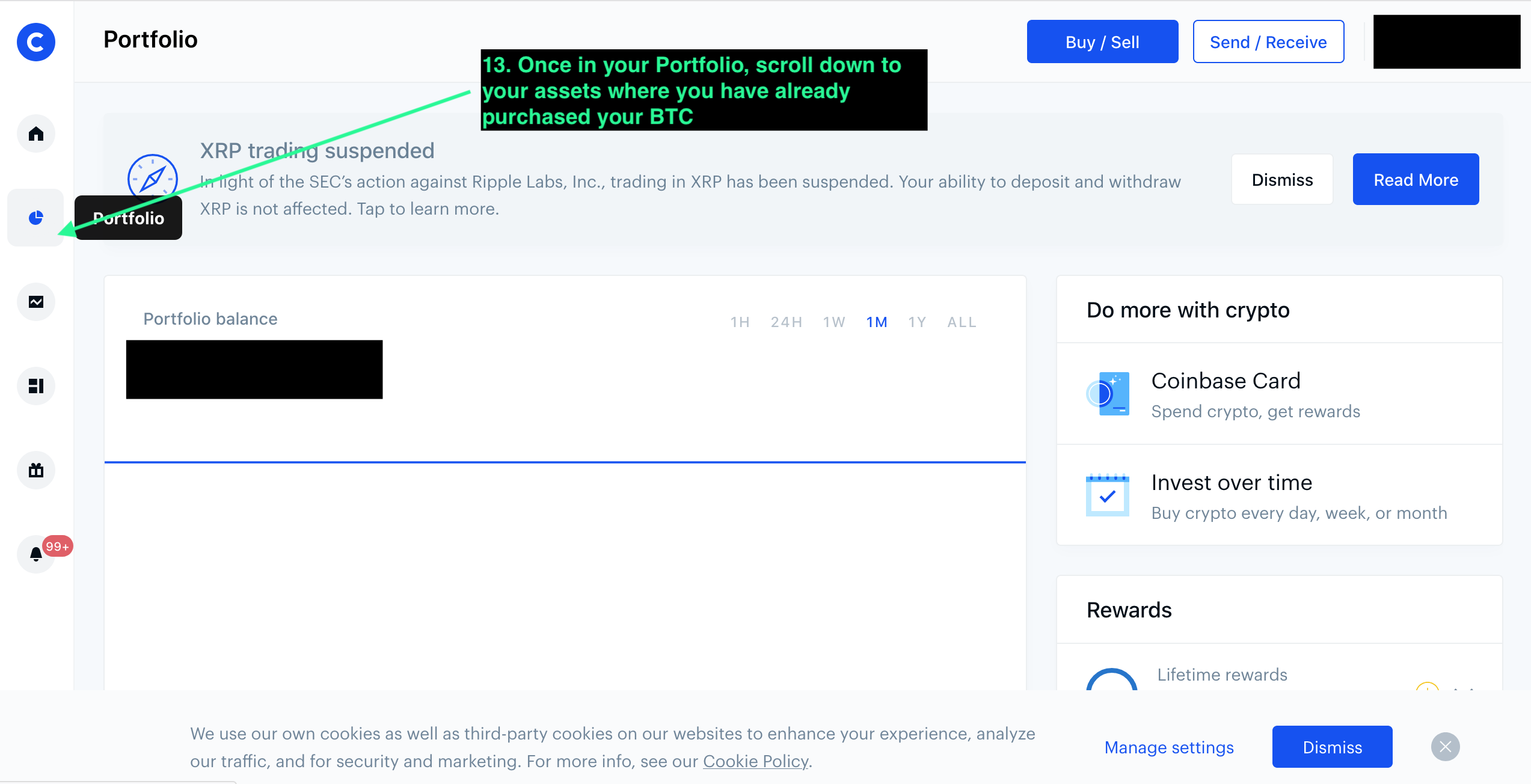Open Manage settings for cookies
Image resolution: width=1531 pixels, height=784 pixels.
[x=1169, y=747]
